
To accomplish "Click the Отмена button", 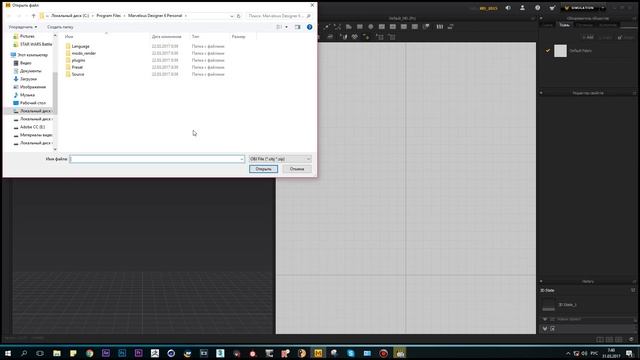I will tap(297, 169).
